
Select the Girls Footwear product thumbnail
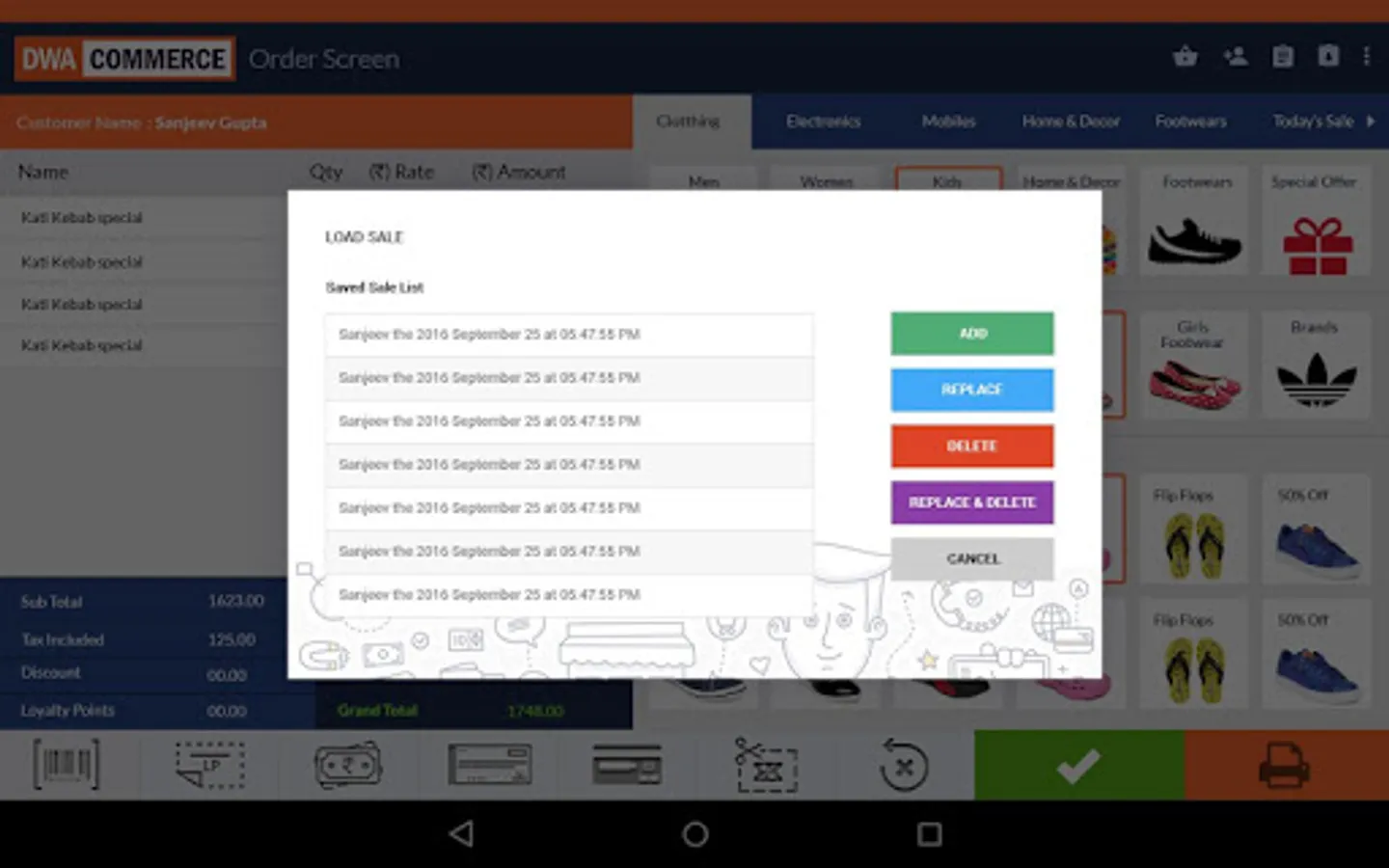(1194, 365)
